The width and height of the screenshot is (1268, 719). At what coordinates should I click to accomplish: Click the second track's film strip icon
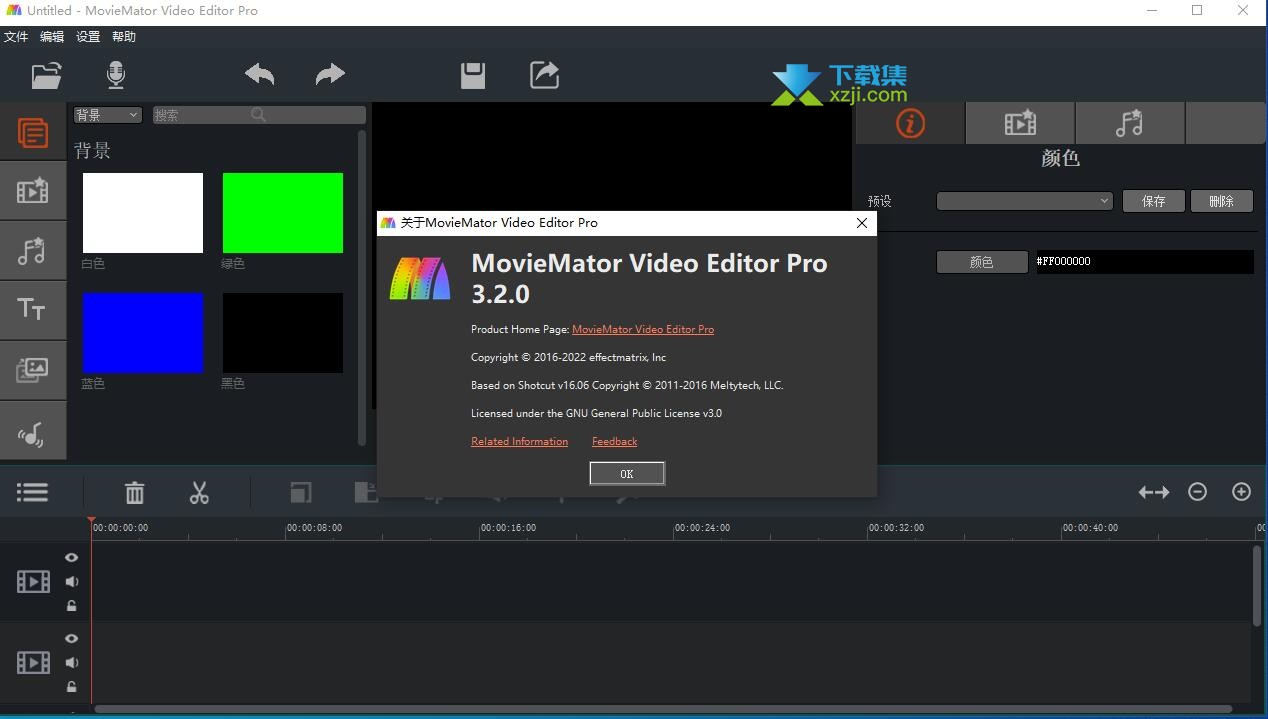(33, 662)
